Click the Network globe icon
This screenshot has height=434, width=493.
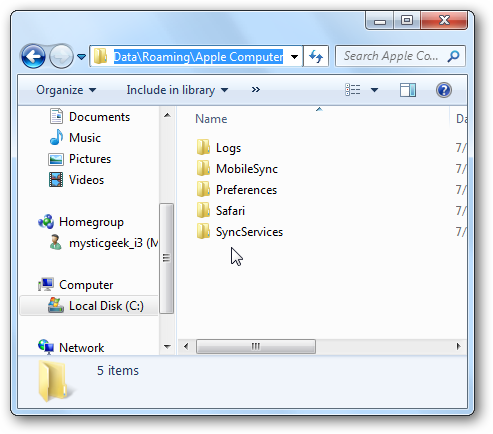pos(46,347)
